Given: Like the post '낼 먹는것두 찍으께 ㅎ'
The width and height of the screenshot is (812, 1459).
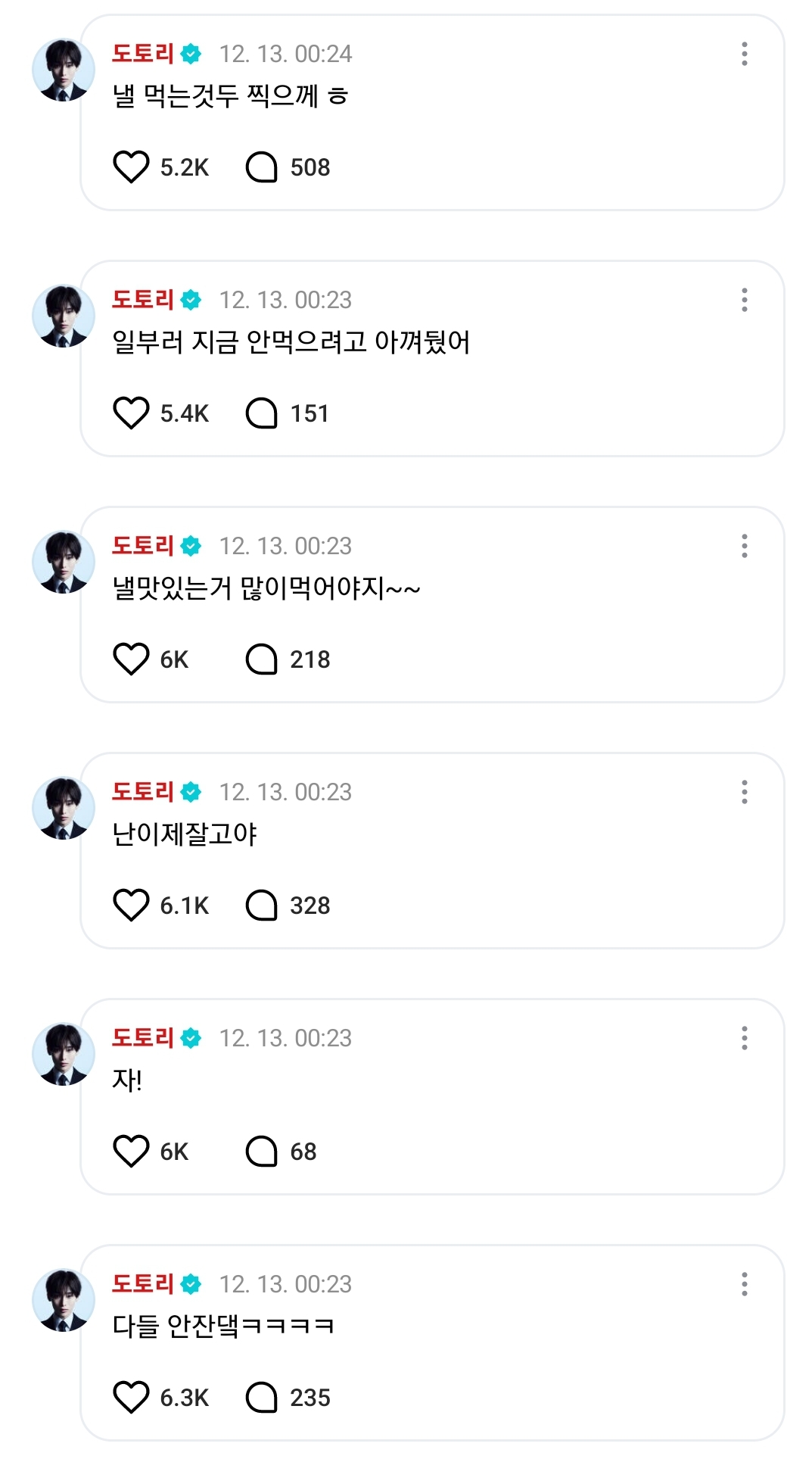Looking at the screenshot, I should click(131, 167).
